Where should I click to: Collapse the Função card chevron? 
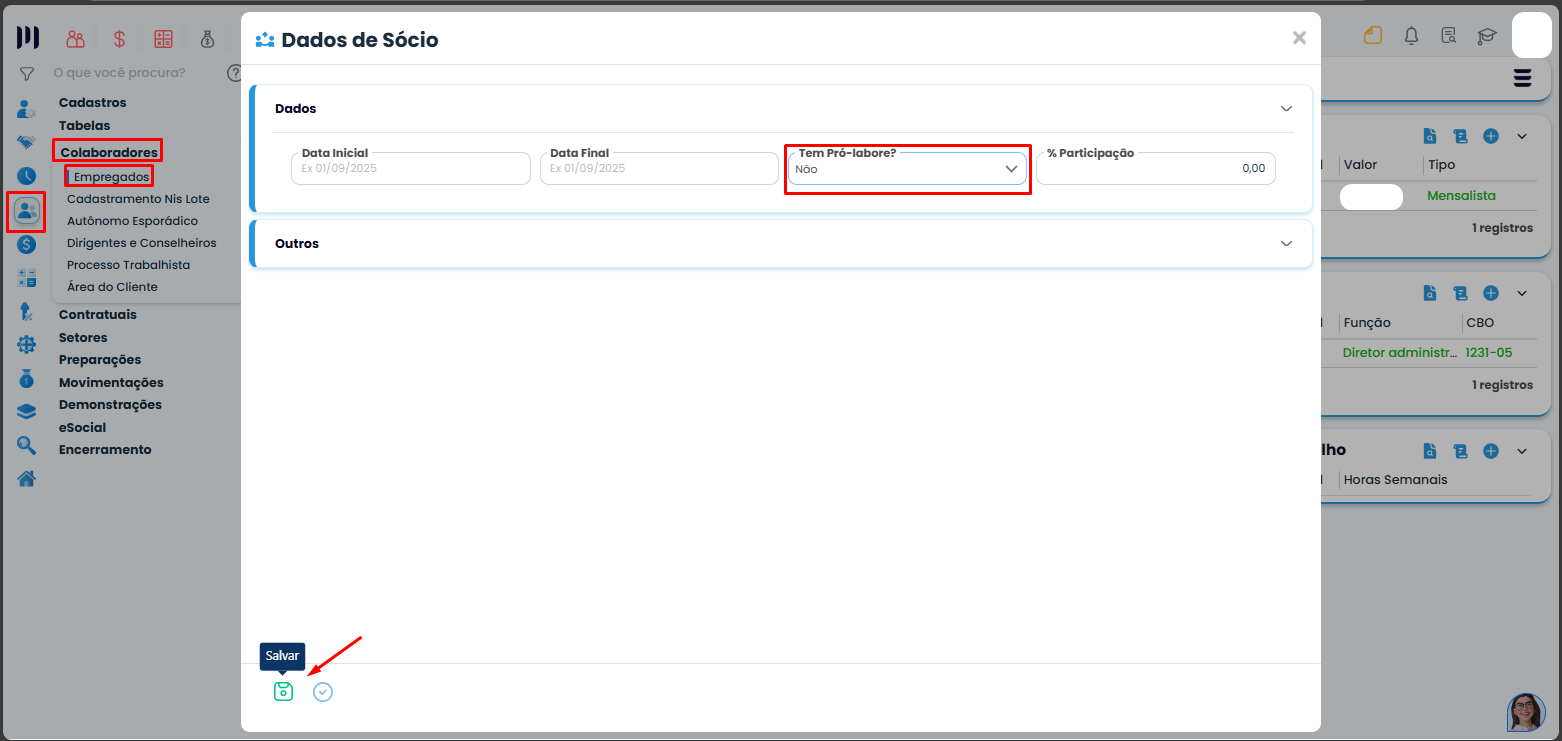(1522, 293)
